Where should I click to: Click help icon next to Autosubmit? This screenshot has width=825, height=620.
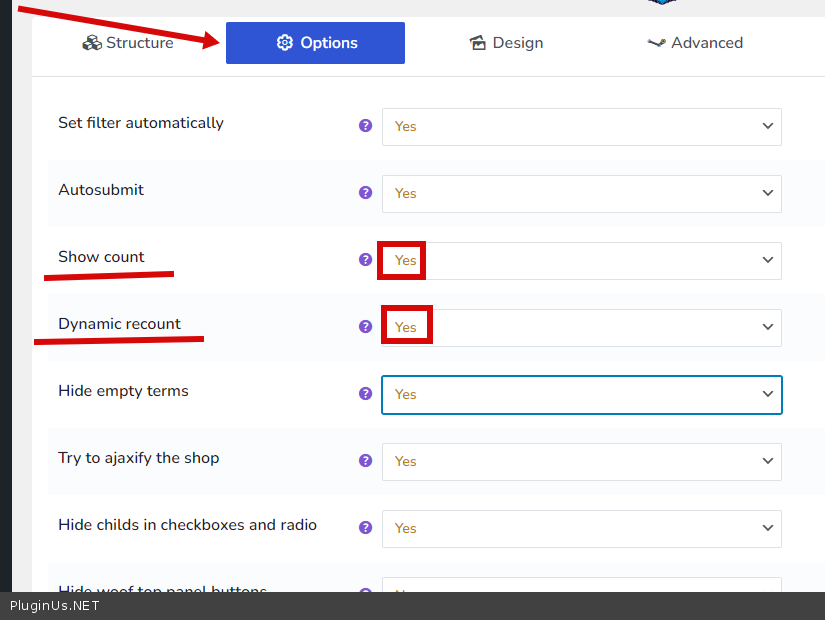[x=365, y=193]
